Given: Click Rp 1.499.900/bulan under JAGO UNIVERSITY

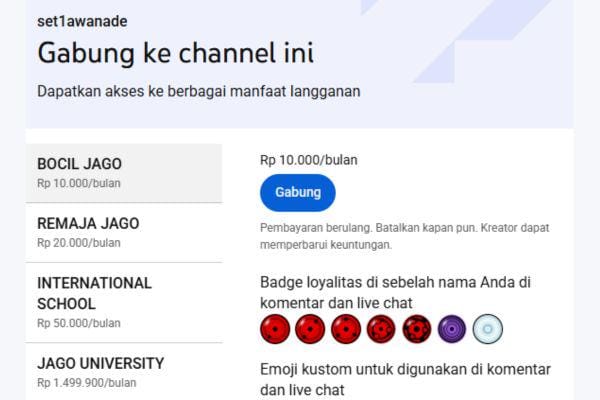Looking at the screenshot, I should tap(86, 383).
